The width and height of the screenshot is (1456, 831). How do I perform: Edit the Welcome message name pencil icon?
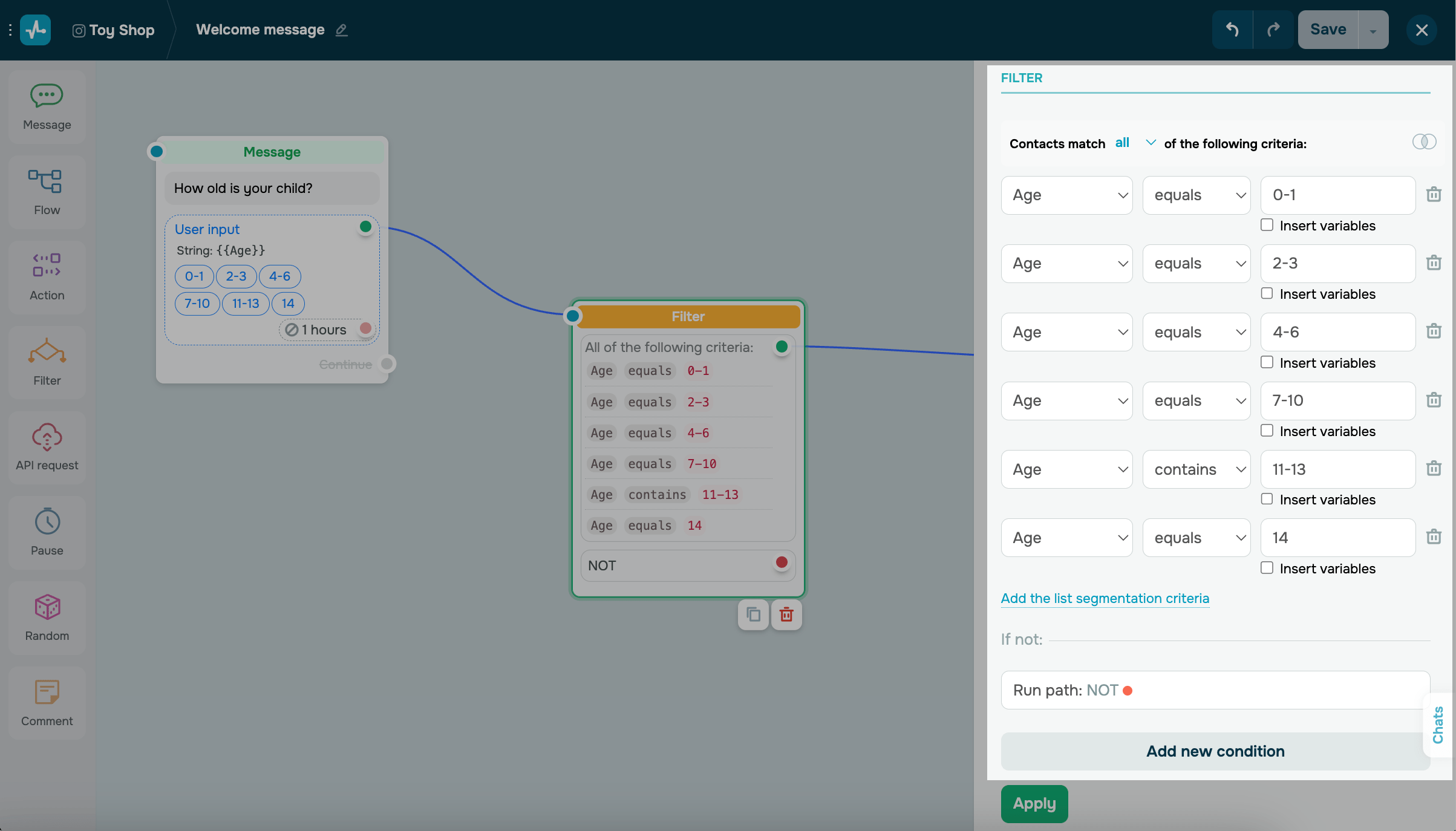[x=342, y=30]
